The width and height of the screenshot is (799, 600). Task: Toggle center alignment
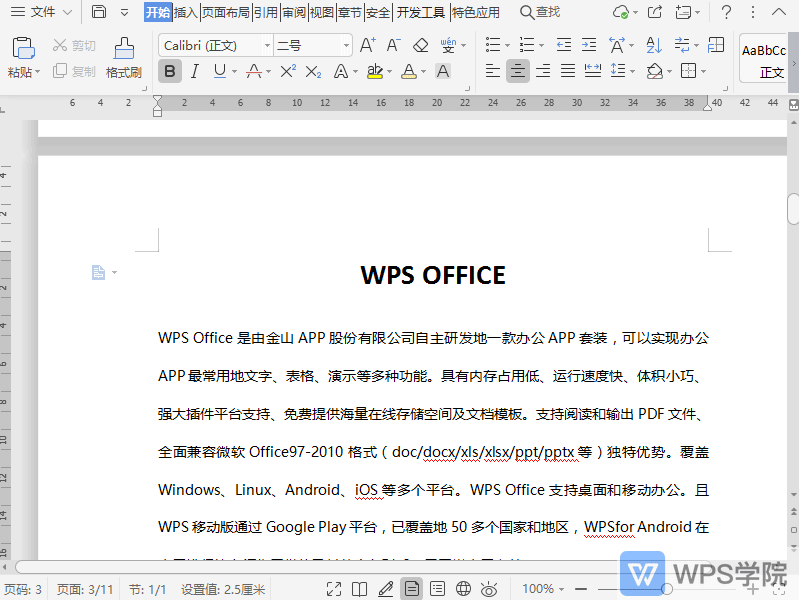[x=517, y=71]
